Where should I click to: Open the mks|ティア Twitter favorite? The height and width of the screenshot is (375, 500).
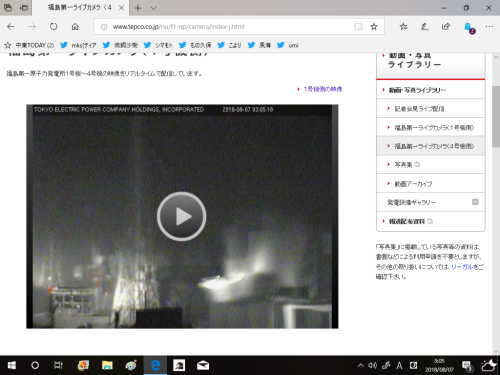point(78,45)
